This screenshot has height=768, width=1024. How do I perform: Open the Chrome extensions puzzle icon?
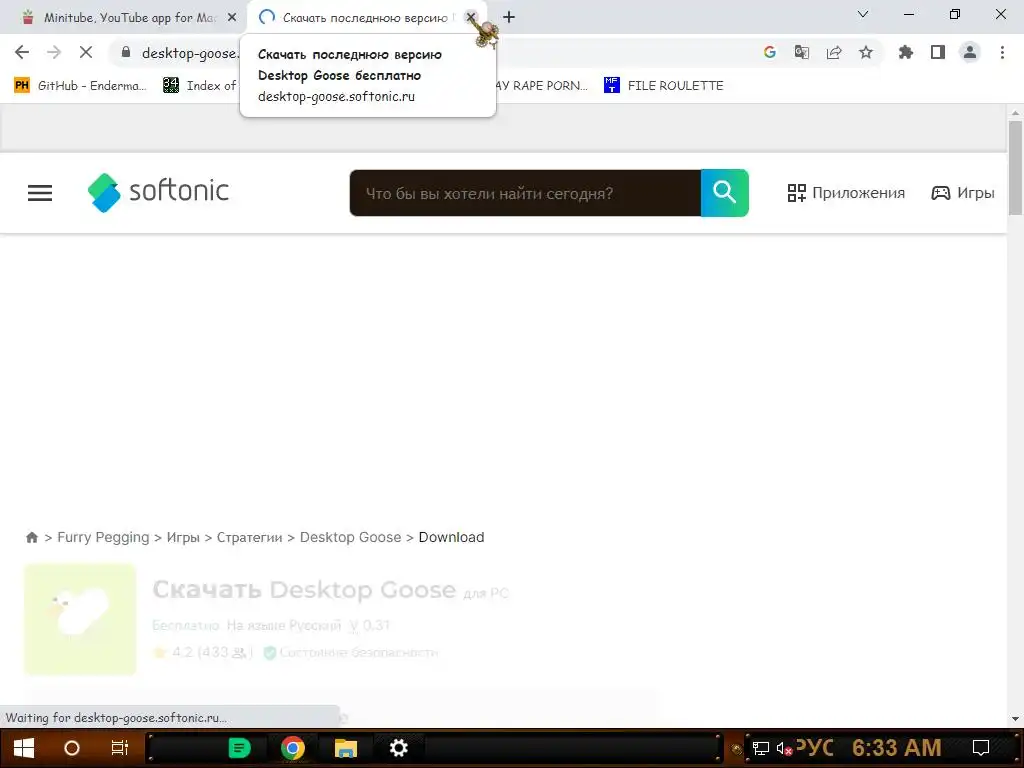tap(906, 52)
